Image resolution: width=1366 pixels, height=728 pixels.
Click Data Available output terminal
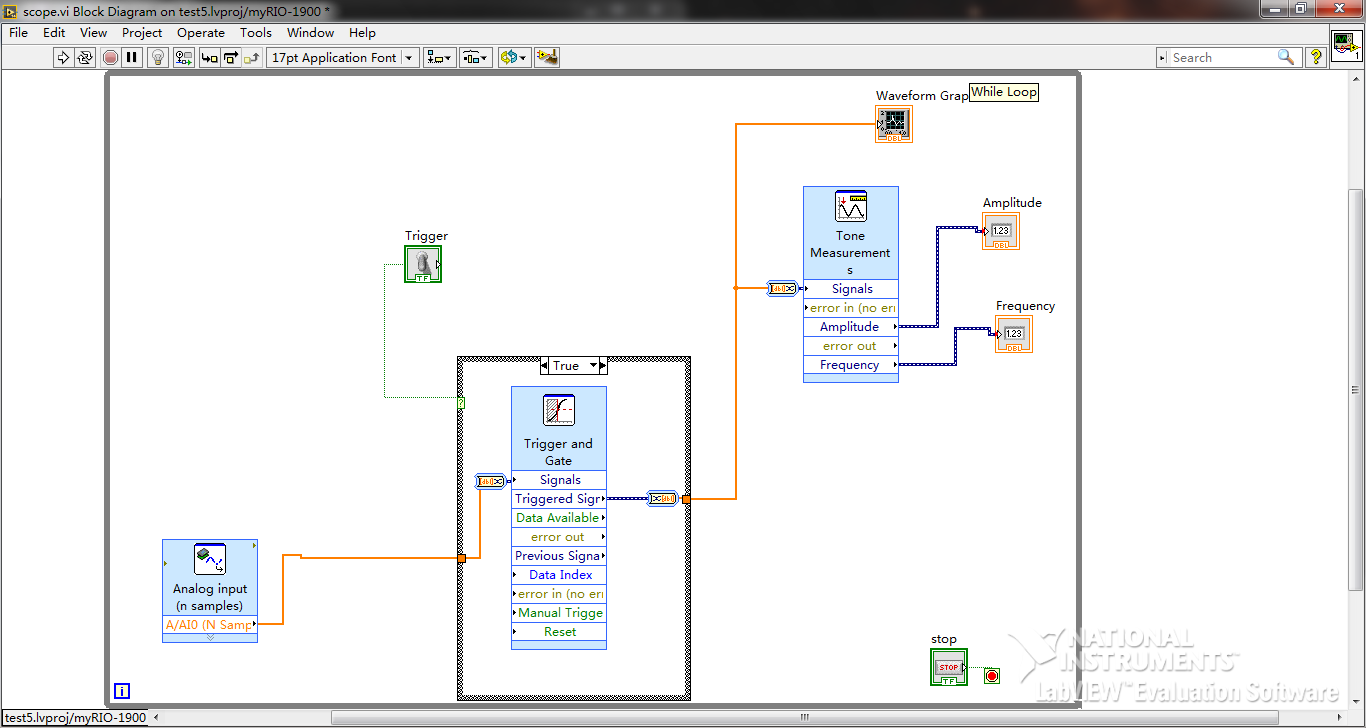click(559, 518)
